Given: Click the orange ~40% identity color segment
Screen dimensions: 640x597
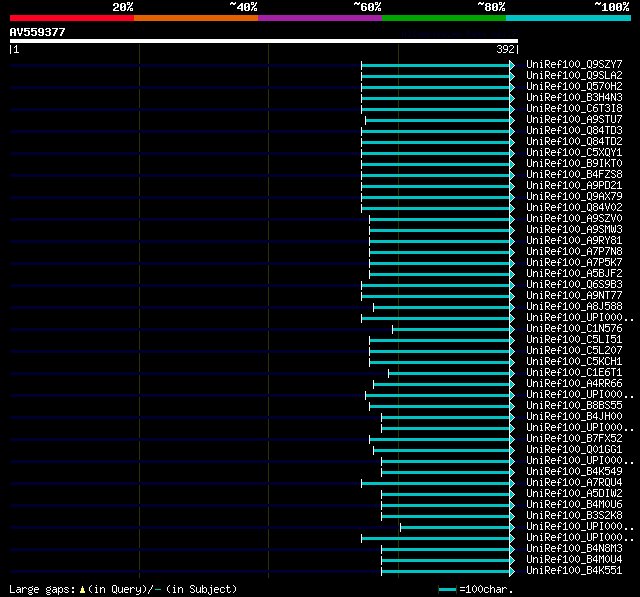Looking at the screenshot, I should (196, 18).
